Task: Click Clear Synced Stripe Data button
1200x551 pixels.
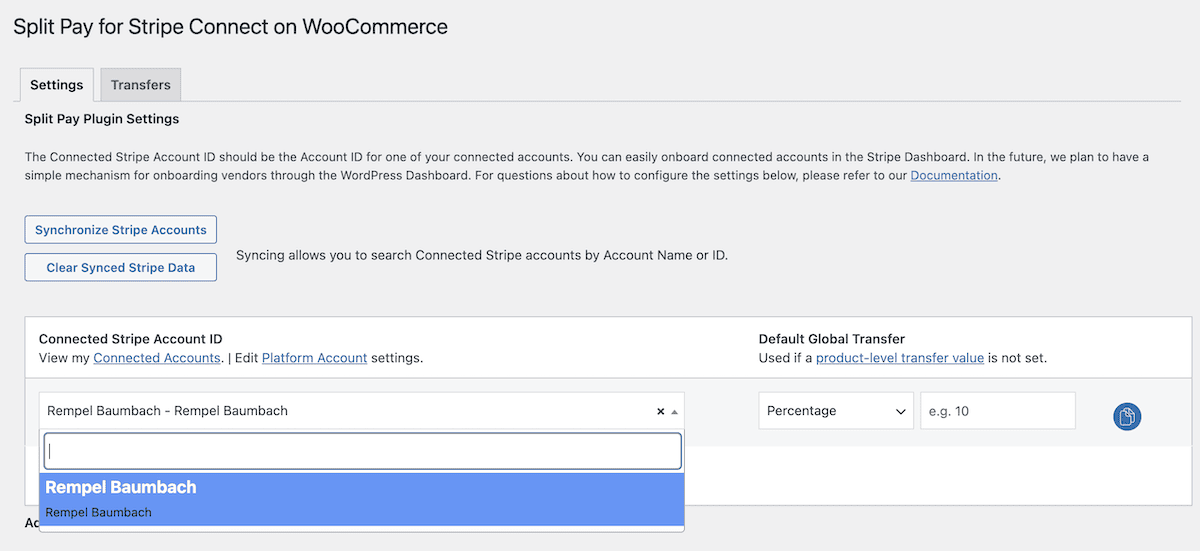Action: [121, 268]
